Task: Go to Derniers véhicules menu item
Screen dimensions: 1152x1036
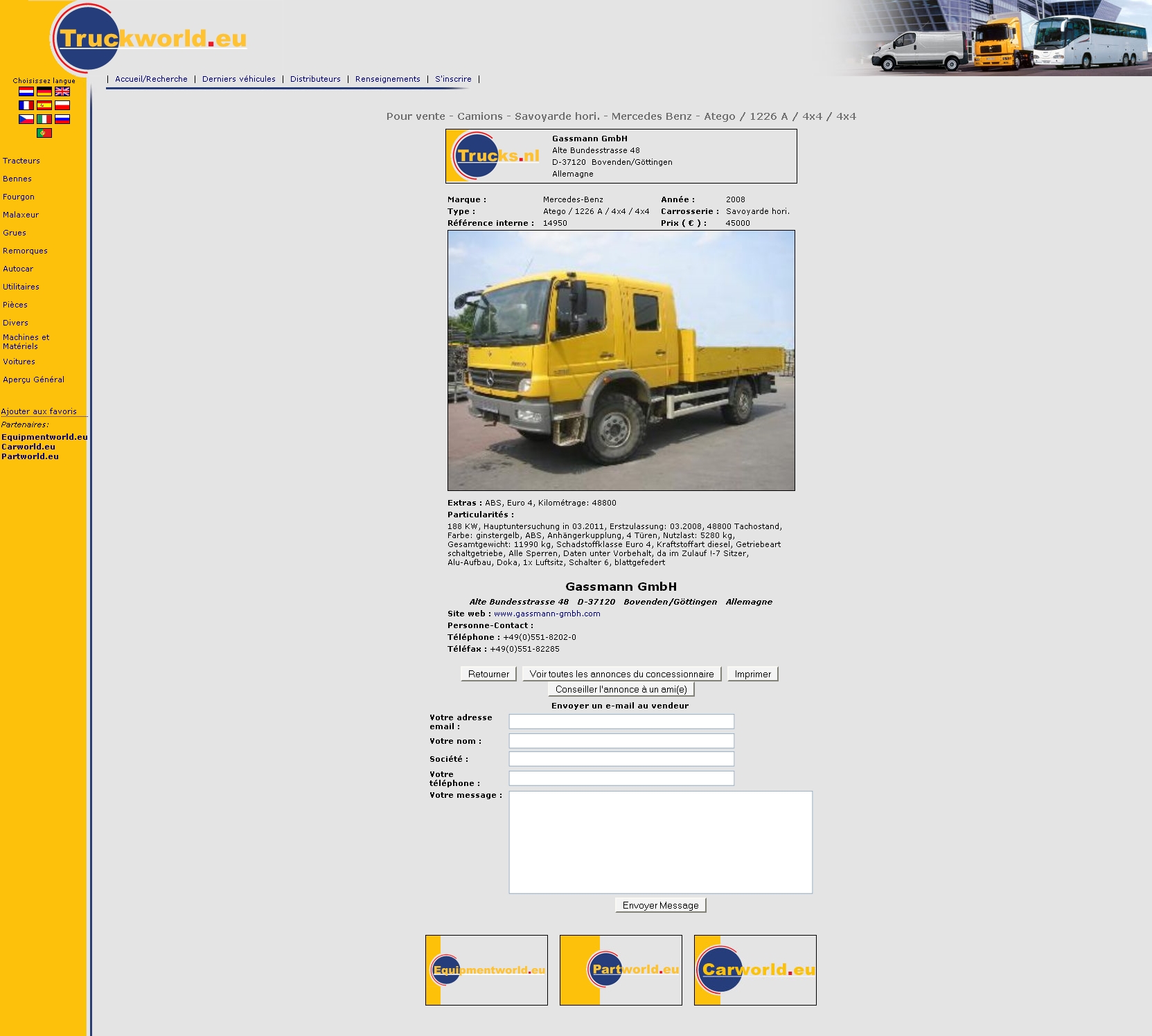Action: [x=239, y=79]
